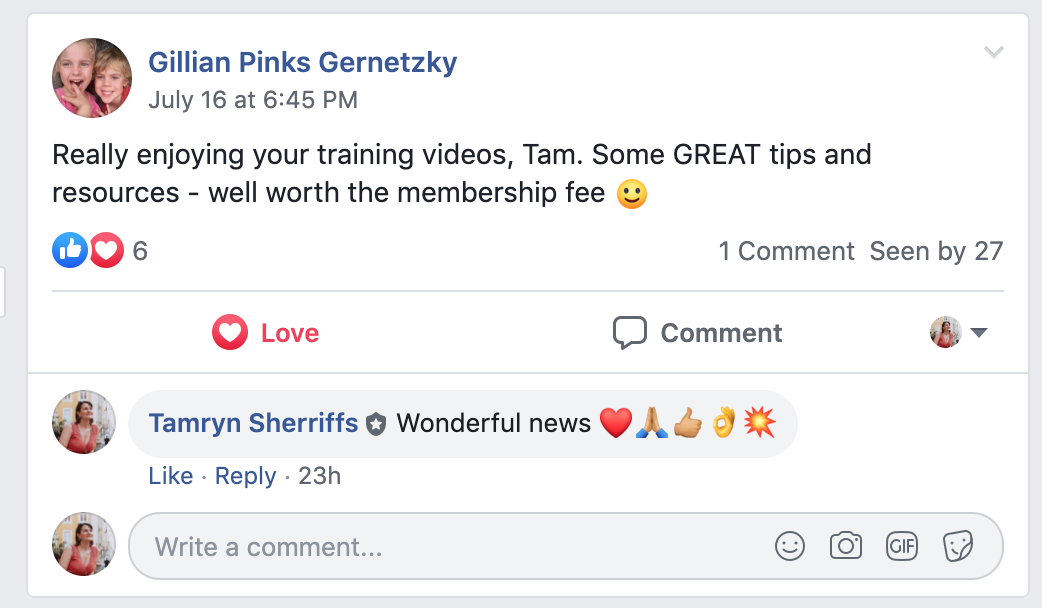The image size is (1042, 608).
Task: Toggle the Love reaction on the post
Action: pos(266,332)
